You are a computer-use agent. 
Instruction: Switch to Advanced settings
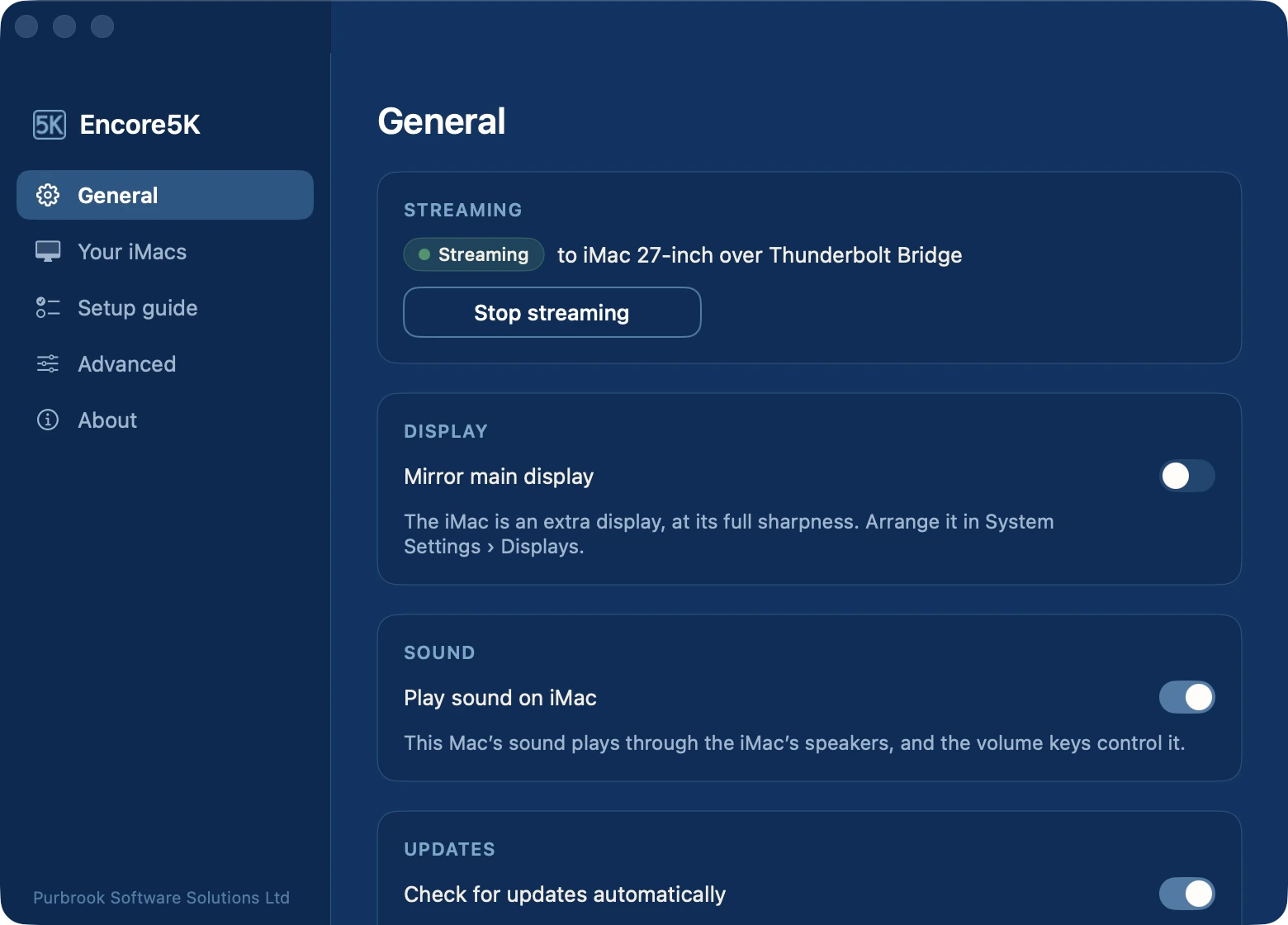[x=165, y=363]
